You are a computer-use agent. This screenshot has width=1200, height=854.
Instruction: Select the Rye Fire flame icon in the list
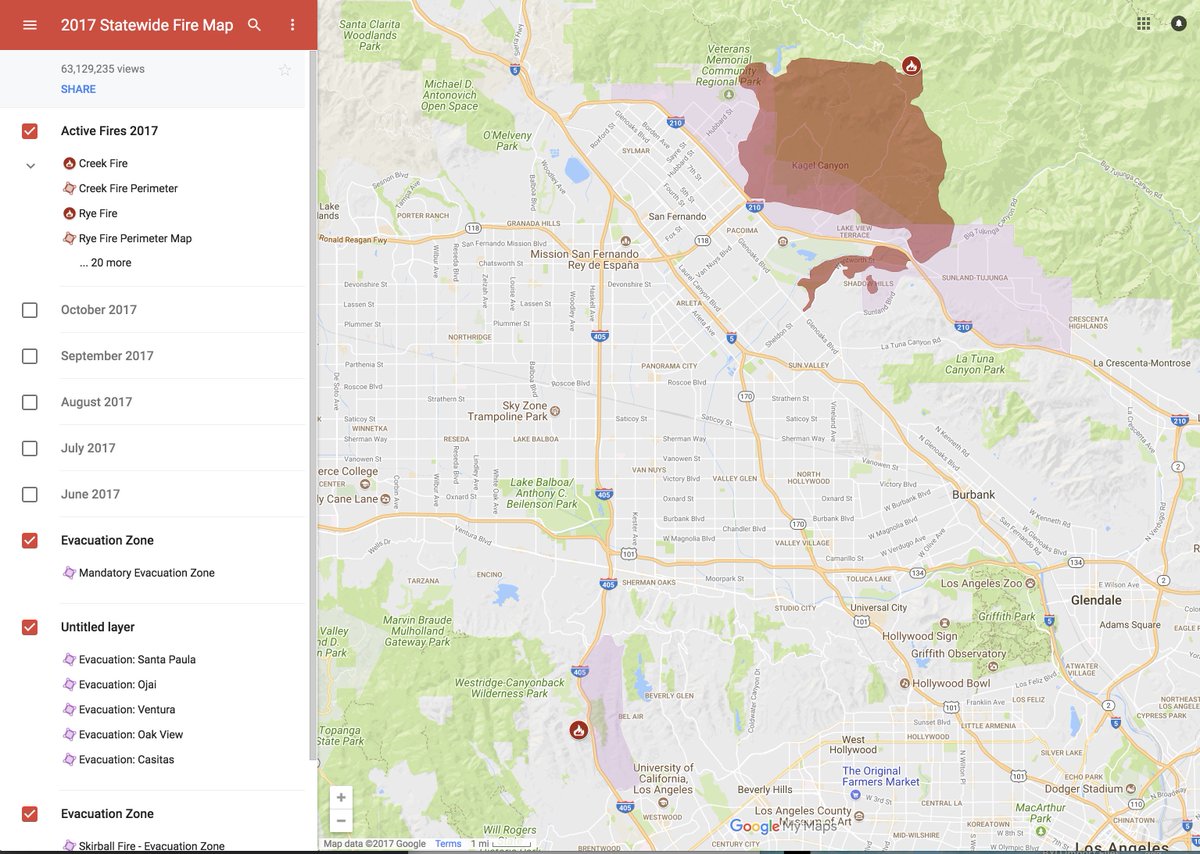click(x=69, y=213)
